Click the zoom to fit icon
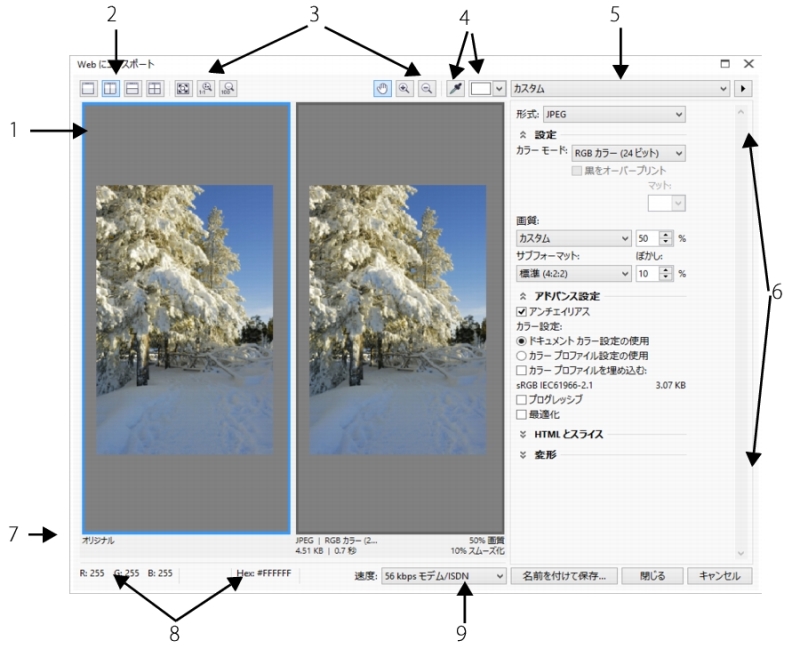This screenshot has height=649, width=800. pyautogui.click(x=183, y=88)
